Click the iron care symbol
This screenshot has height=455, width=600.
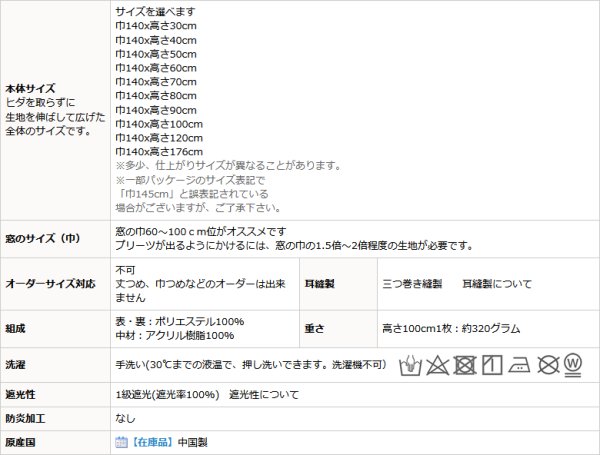pos(519,365)
